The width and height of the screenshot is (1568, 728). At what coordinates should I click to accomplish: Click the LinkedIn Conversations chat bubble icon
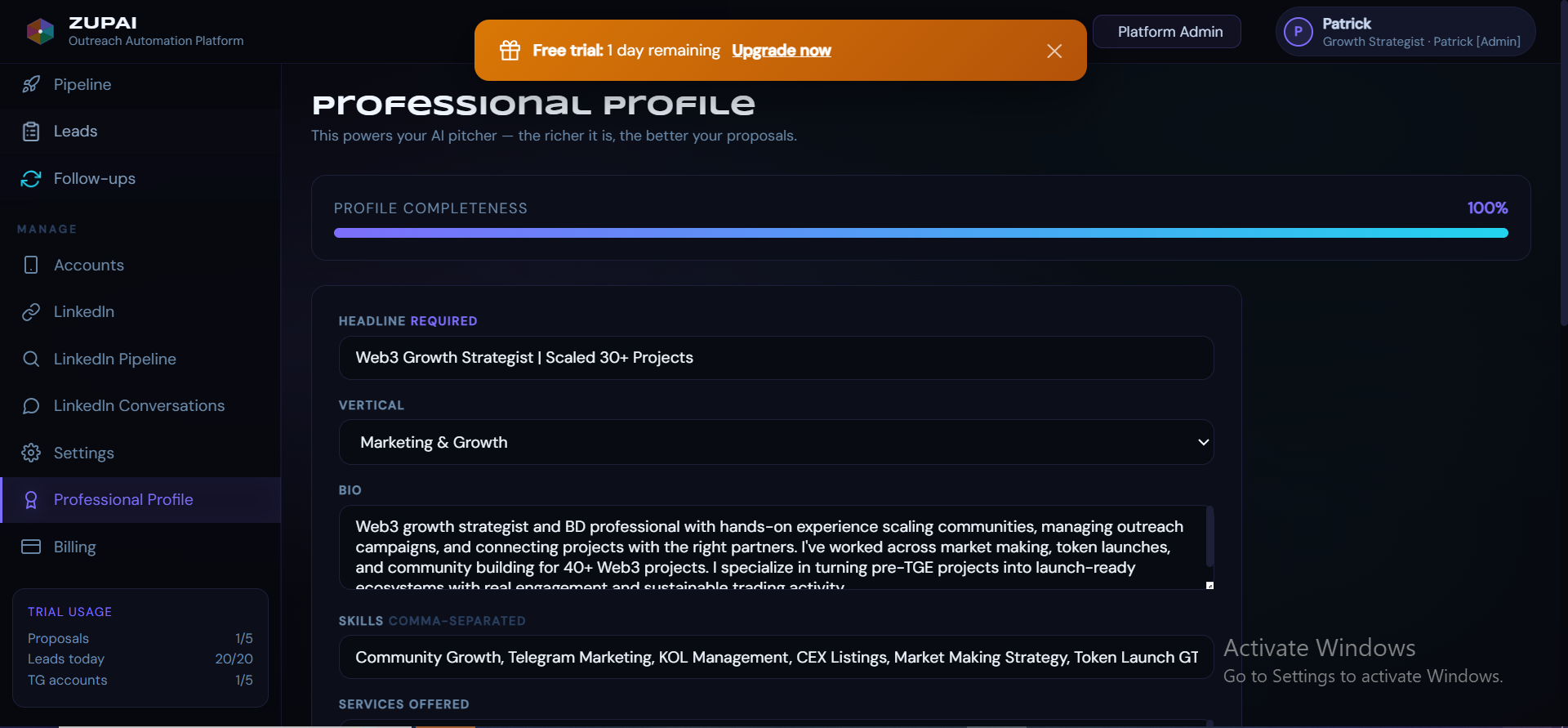tap(31, 406)
